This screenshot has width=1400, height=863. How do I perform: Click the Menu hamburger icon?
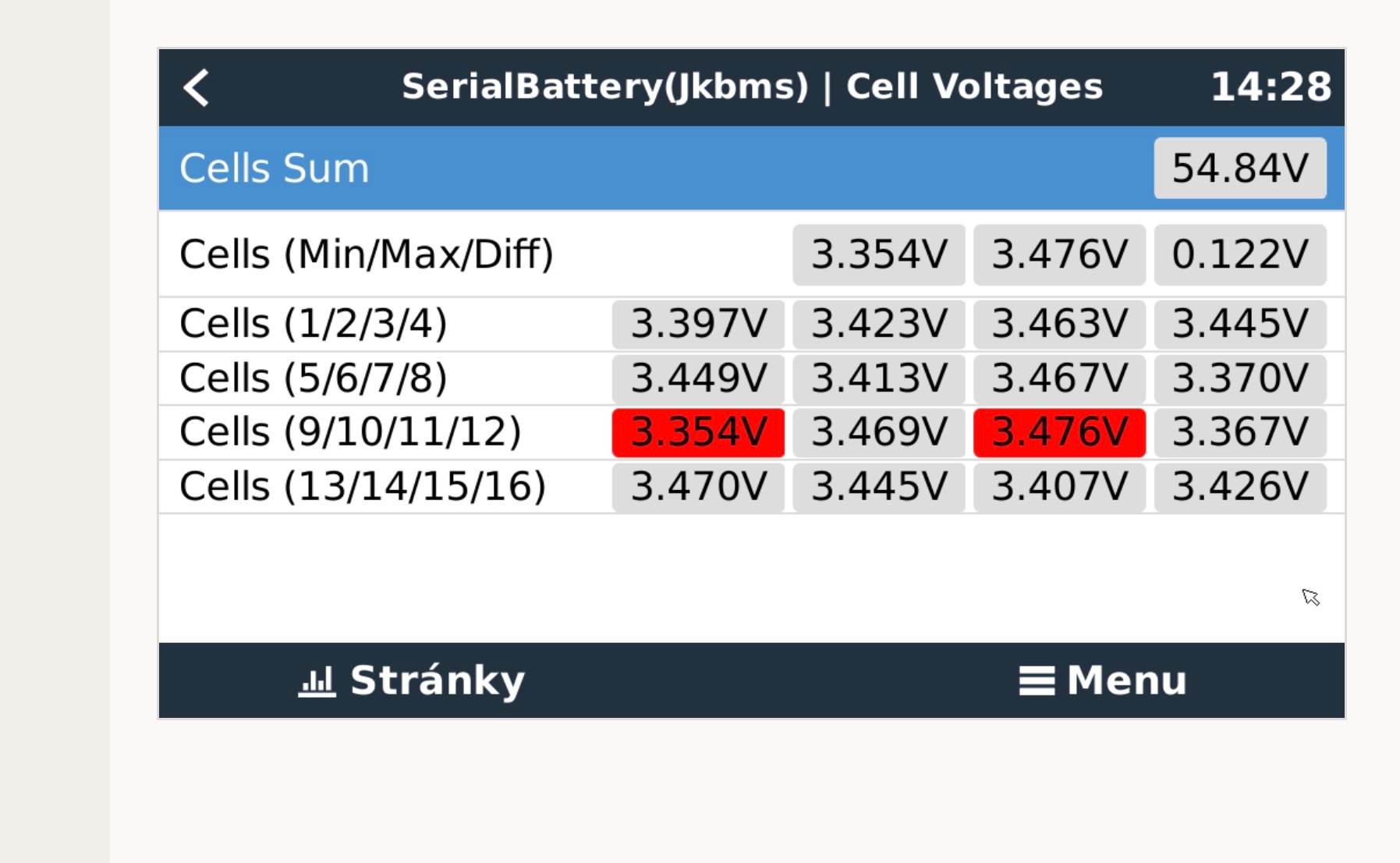(1037, 681)
